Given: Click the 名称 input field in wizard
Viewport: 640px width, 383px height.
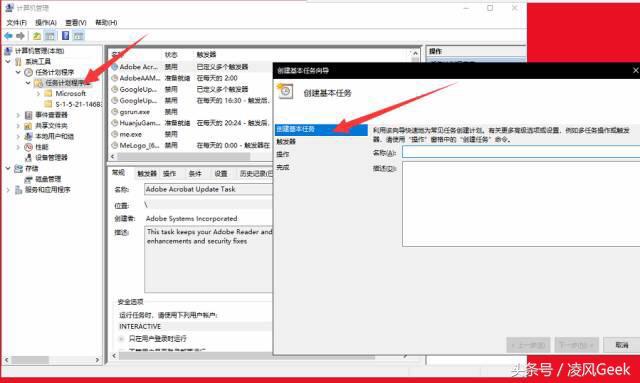Looking at the screenshot, I should point(521,152).
